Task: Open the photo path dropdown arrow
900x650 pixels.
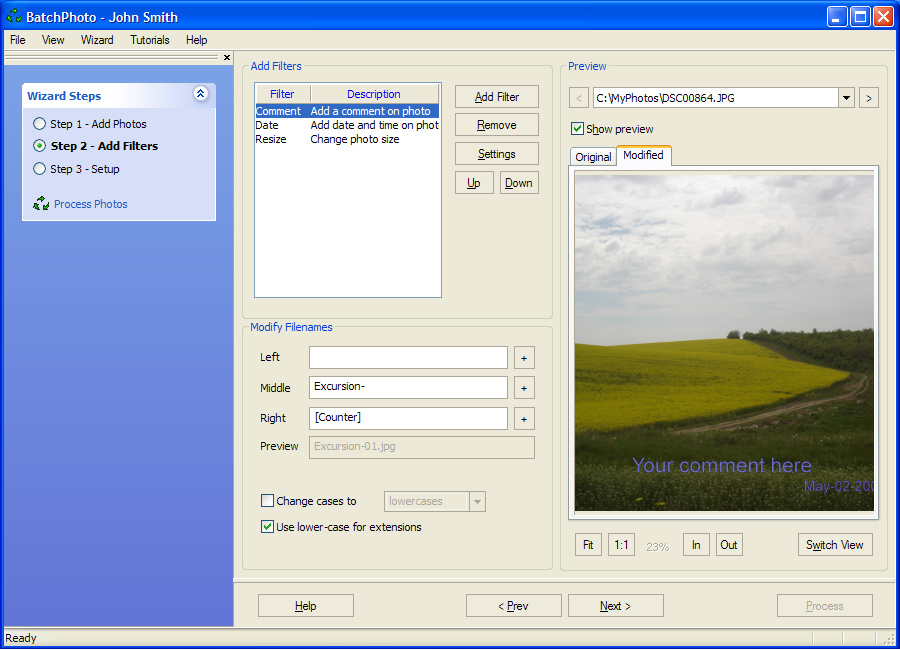Action: (846, 98)
